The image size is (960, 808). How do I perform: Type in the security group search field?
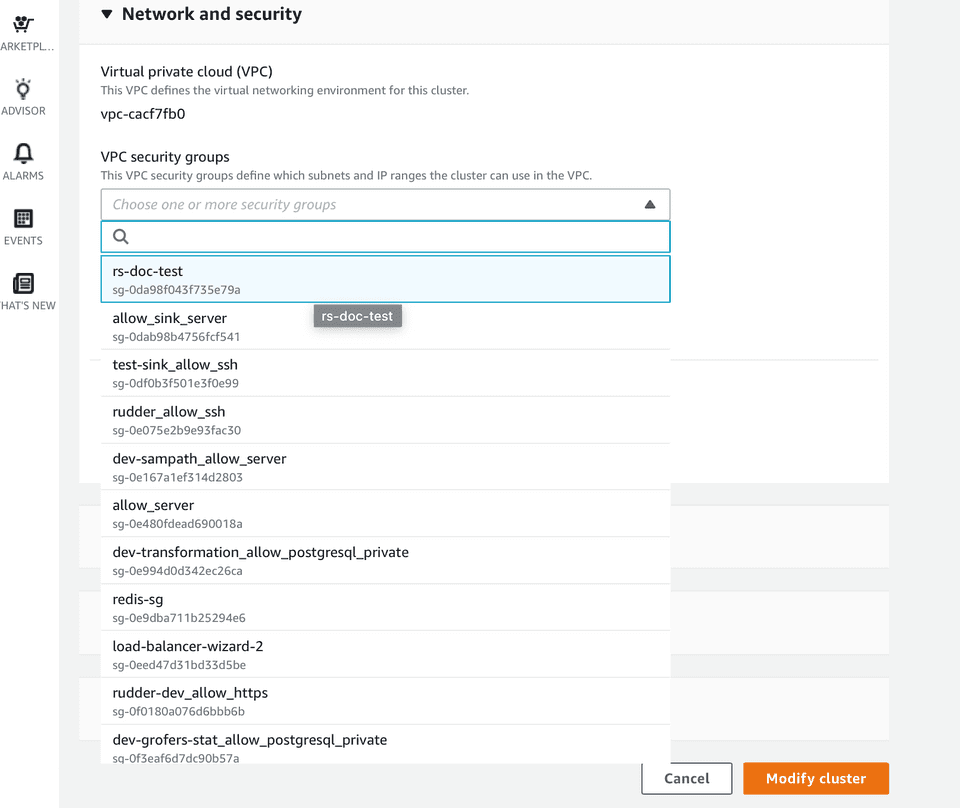tap(395, 237)
